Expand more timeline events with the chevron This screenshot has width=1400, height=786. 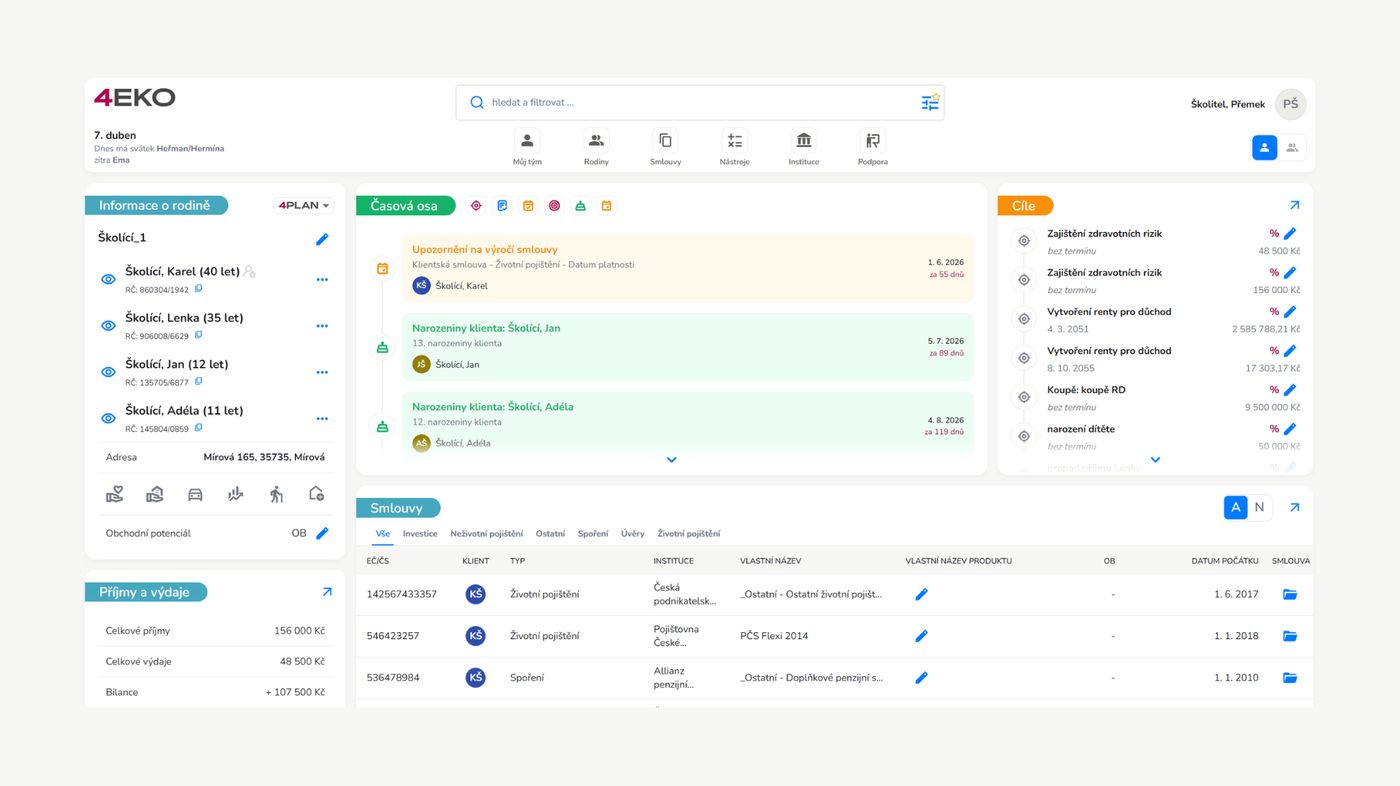tap(671, 459)
